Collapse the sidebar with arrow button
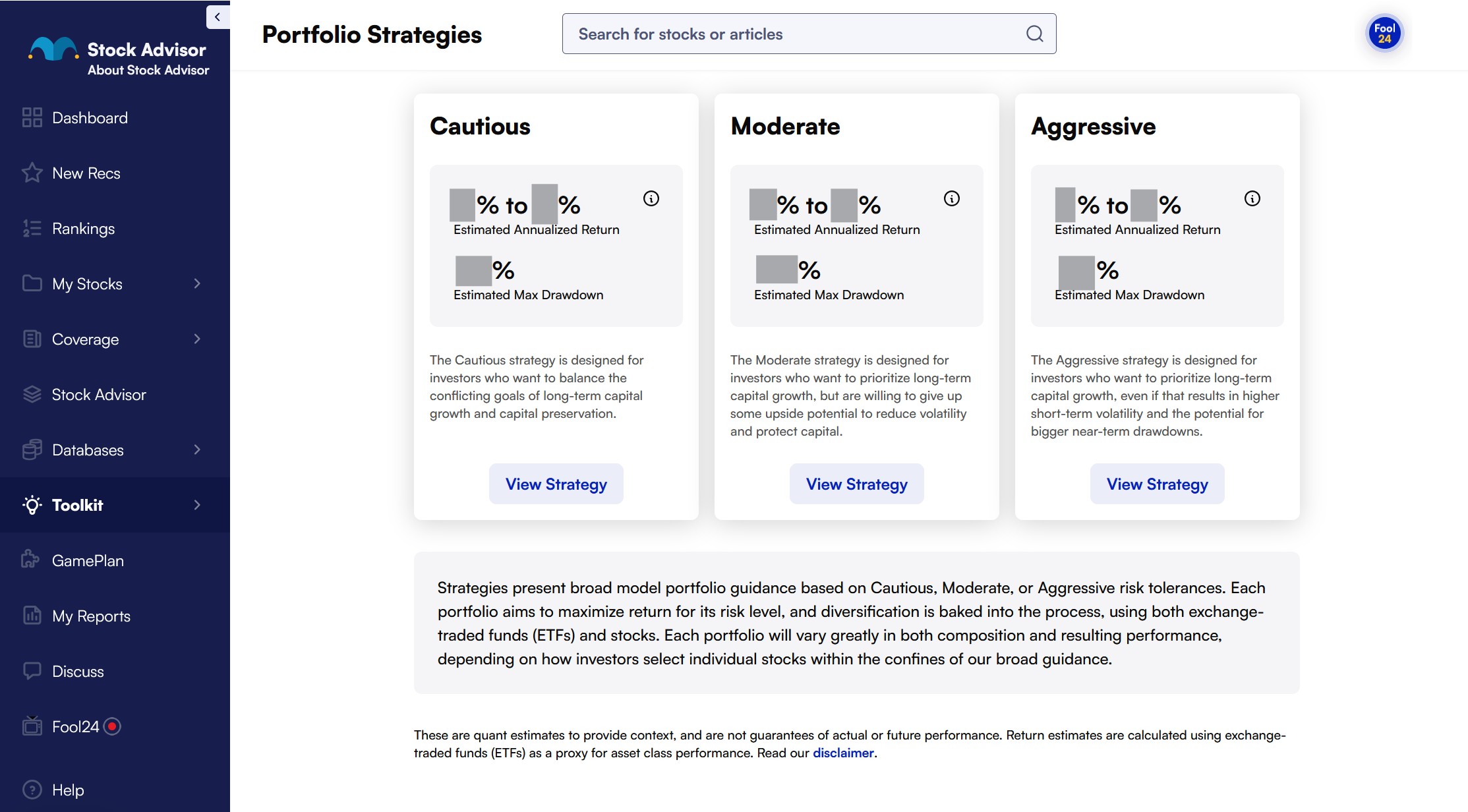Screen dimensions: 1468x812 pyautogui.click(x=218, y=17)
